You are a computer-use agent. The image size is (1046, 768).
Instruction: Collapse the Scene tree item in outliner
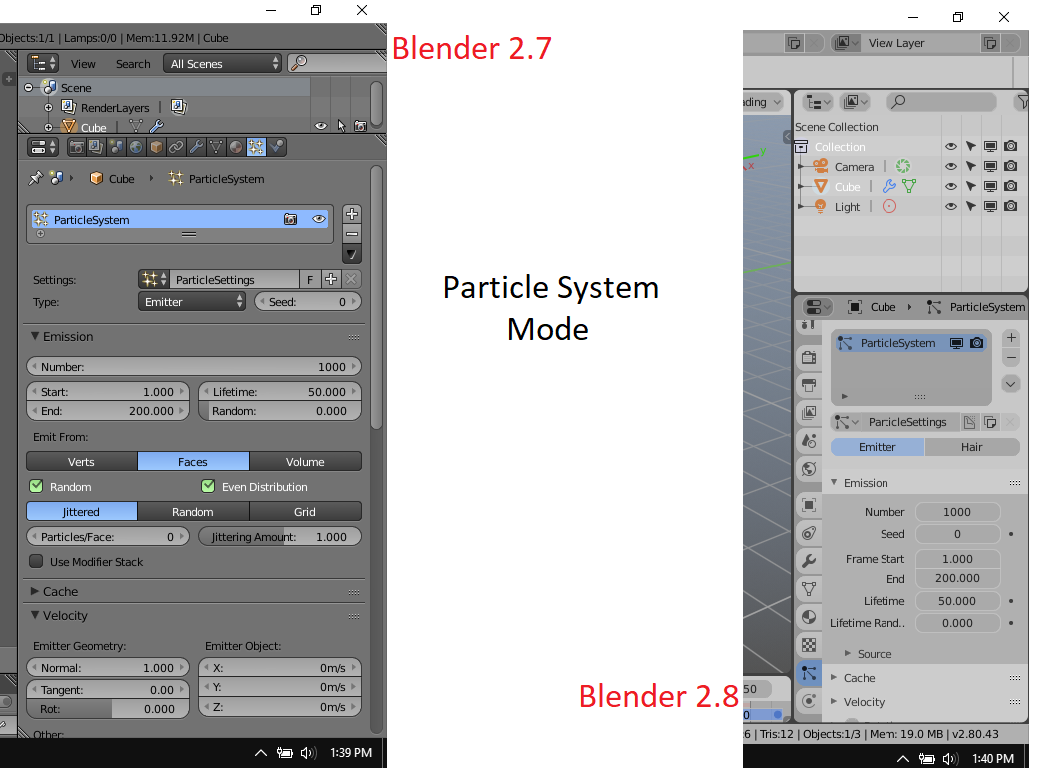tap(29, 87)
